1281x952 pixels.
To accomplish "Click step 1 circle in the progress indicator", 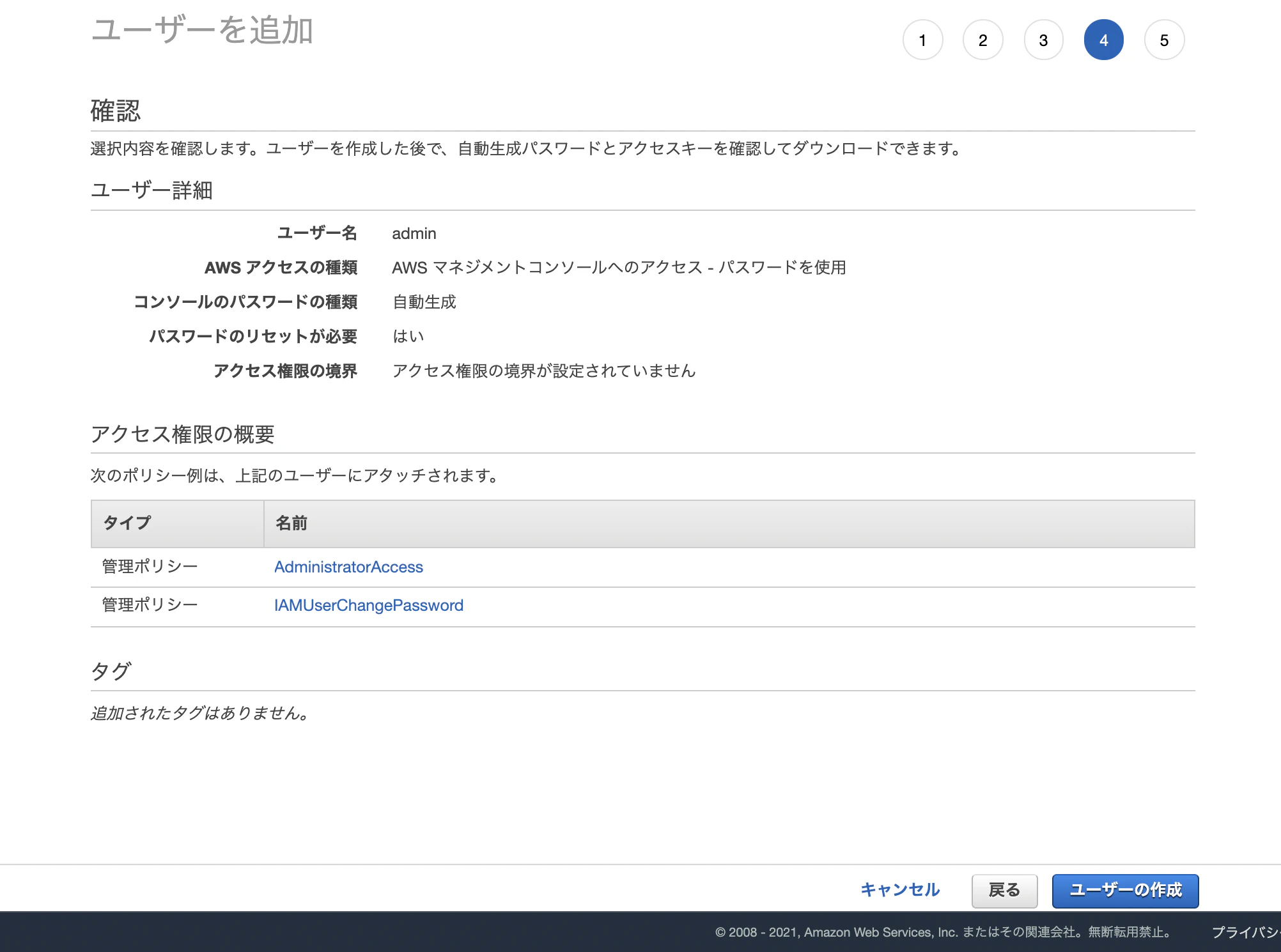I will coord(922,39).
